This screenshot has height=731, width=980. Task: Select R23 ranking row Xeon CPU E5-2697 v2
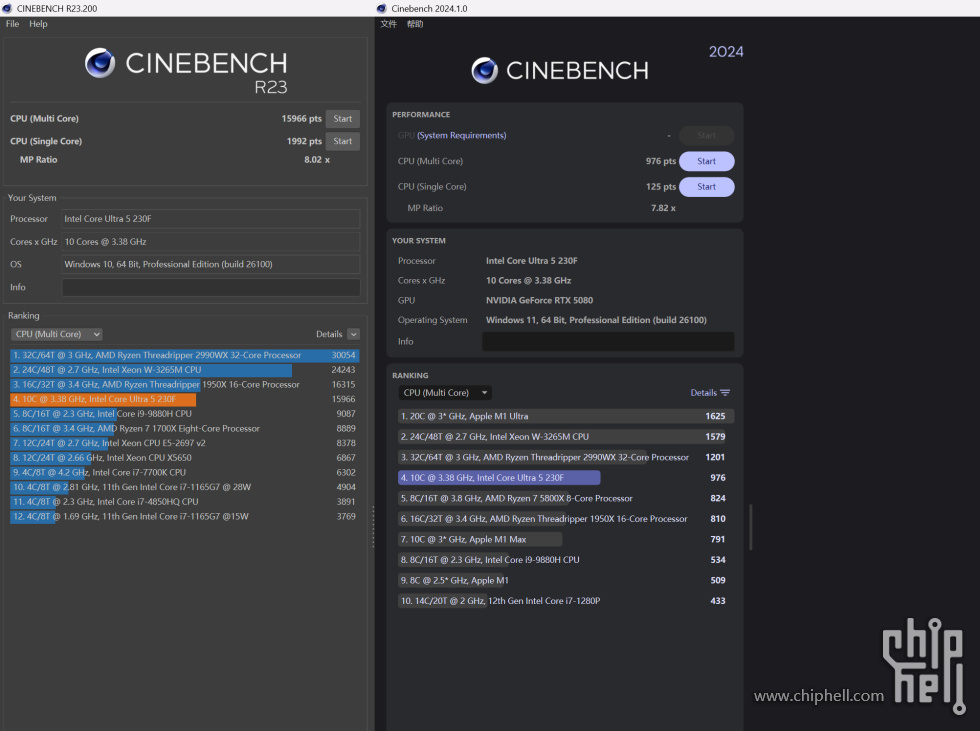coord(184,443)
